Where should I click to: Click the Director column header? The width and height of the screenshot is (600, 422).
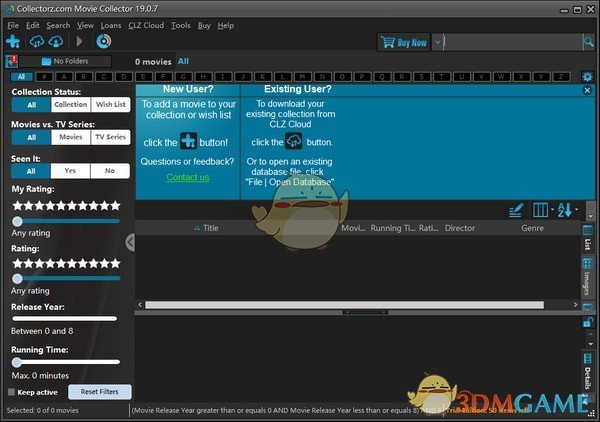460,228
